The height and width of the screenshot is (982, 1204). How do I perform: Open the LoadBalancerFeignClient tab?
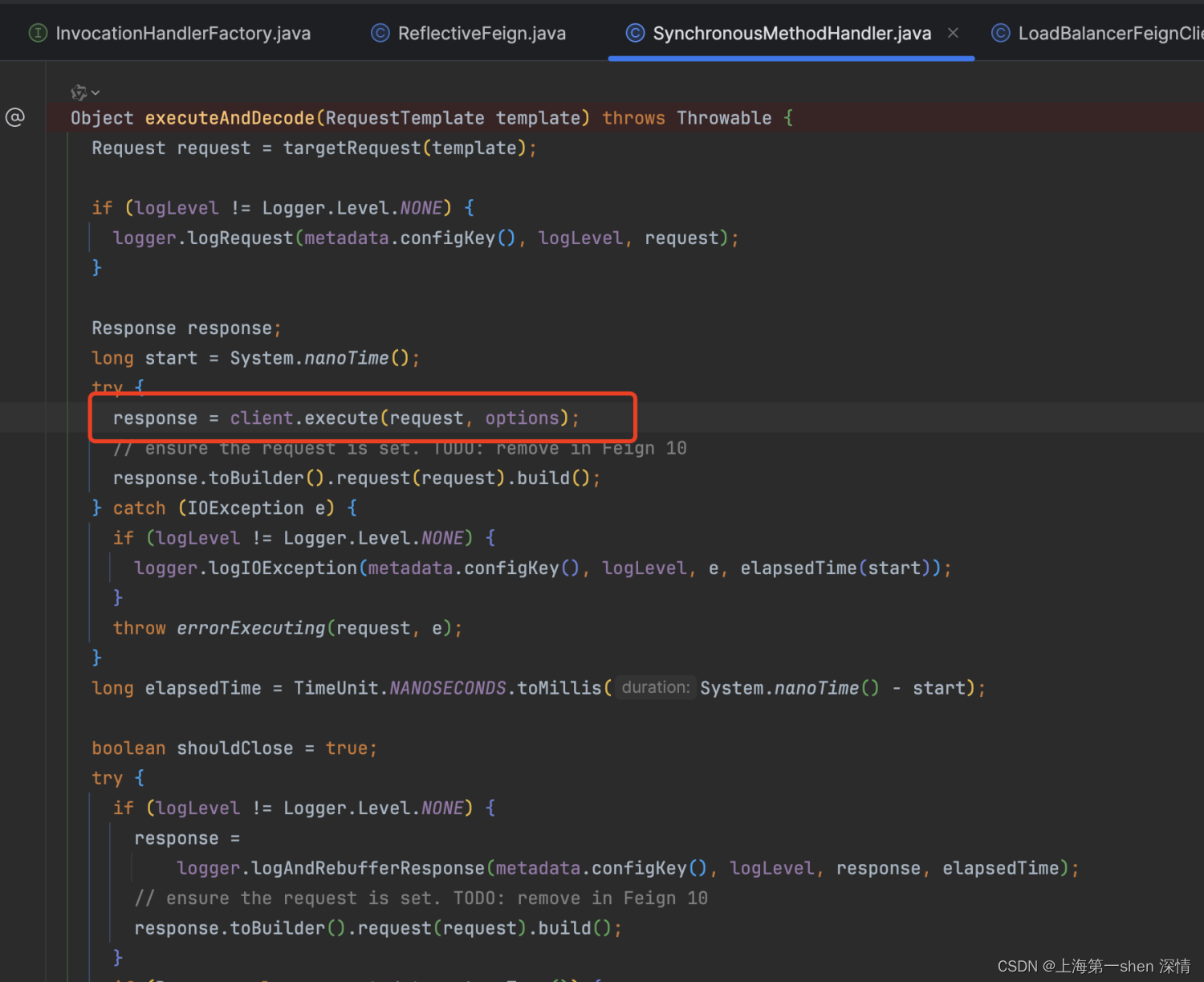click(x=1110, y=33)
